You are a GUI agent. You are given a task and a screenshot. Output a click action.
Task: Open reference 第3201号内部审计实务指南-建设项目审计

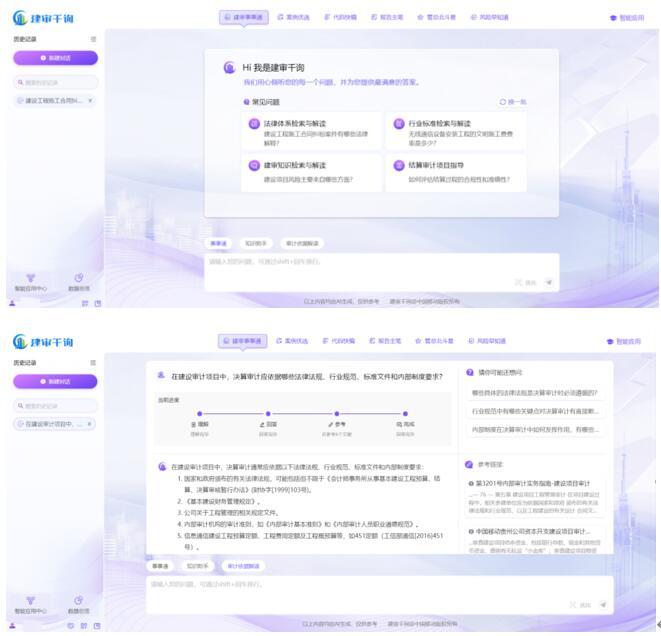click(x=535, y=497)
